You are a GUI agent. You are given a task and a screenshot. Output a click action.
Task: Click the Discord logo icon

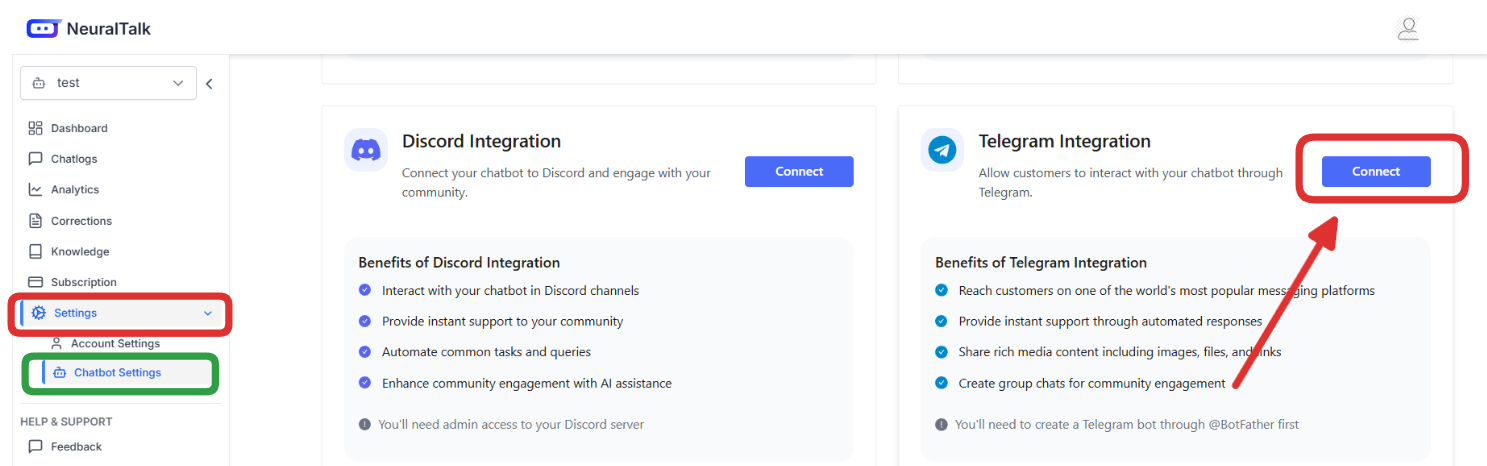tap(366, 150)
